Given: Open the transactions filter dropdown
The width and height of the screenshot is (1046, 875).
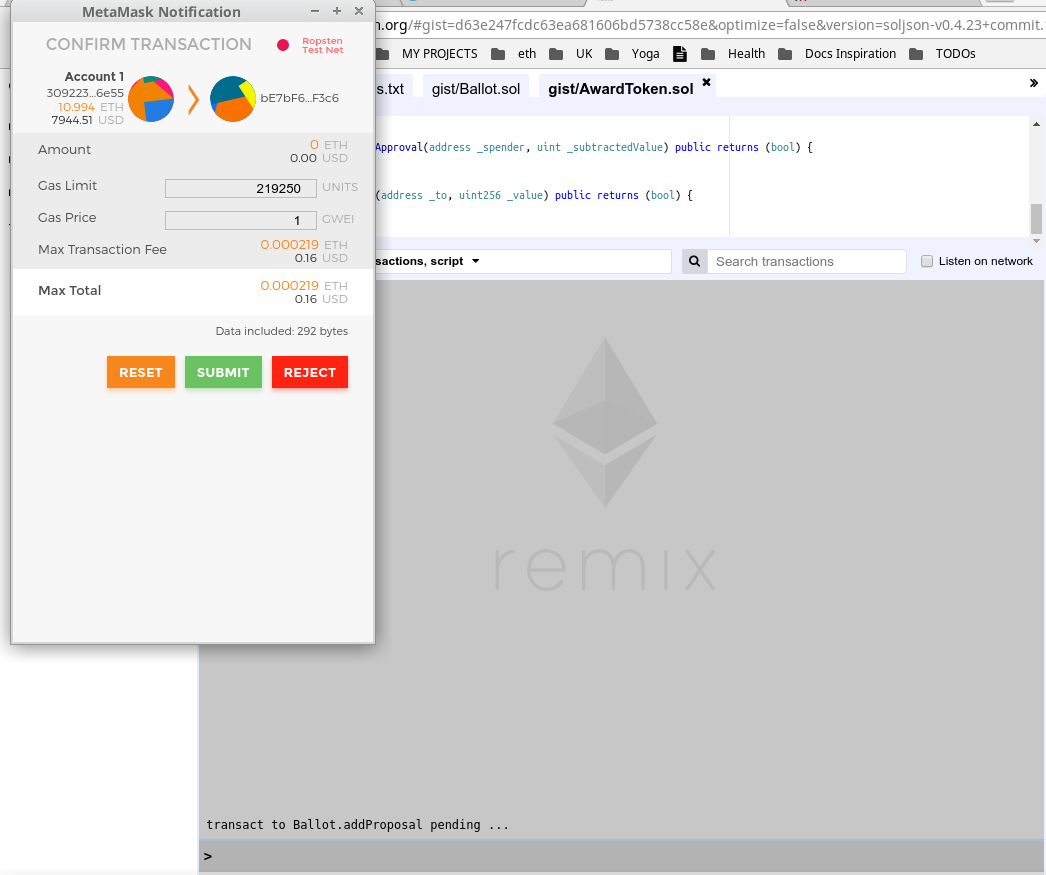Looking at the screenshot, I should [476, 261].
